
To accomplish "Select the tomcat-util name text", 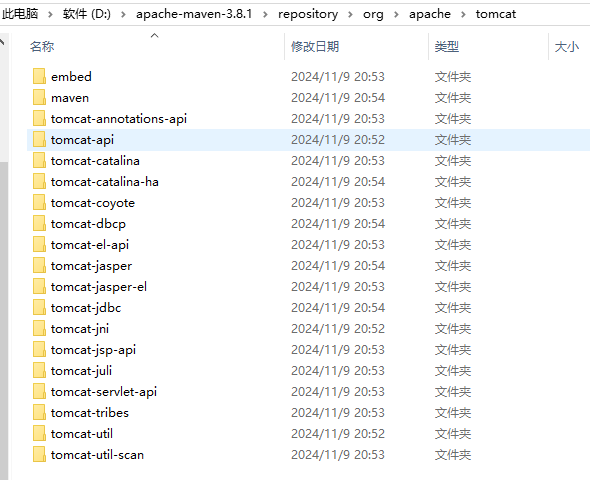I will [x=82, y=434].
